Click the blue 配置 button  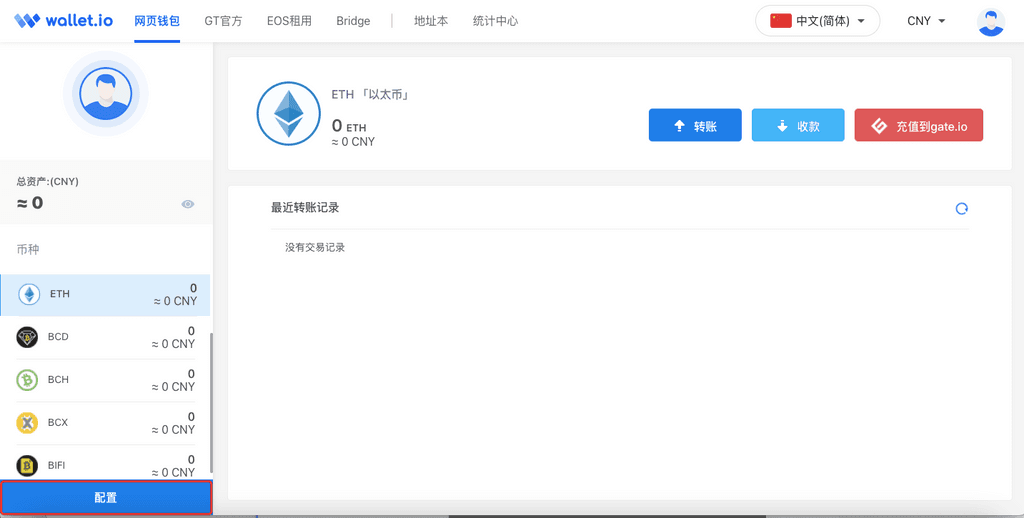coord(105,497)
